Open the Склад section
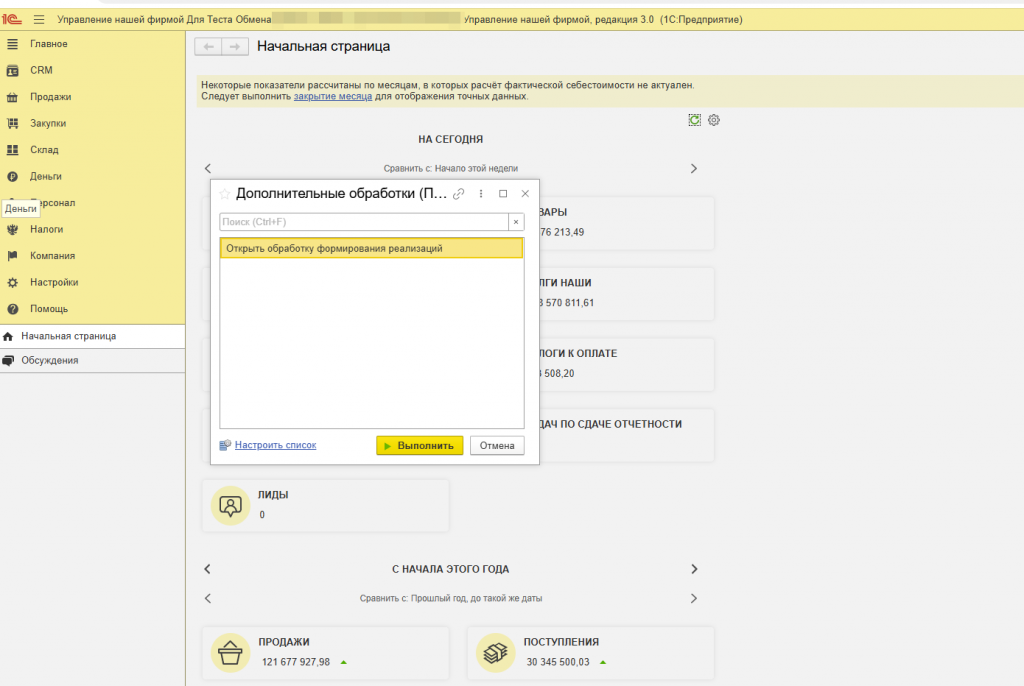Screen dimensions: 1024x686 pyautogui.click(x=44, y=150)
